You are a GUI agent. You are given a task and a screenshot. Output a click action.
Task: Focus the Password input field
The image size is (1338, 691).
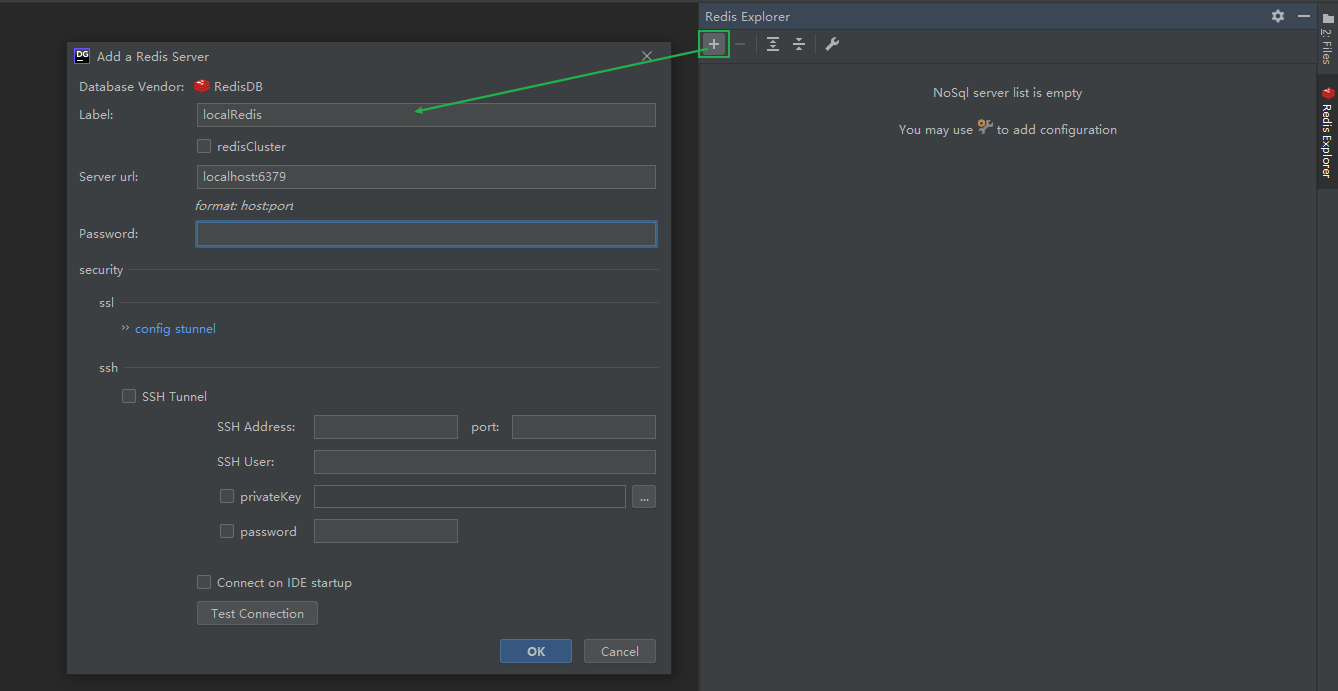point(426,234)
